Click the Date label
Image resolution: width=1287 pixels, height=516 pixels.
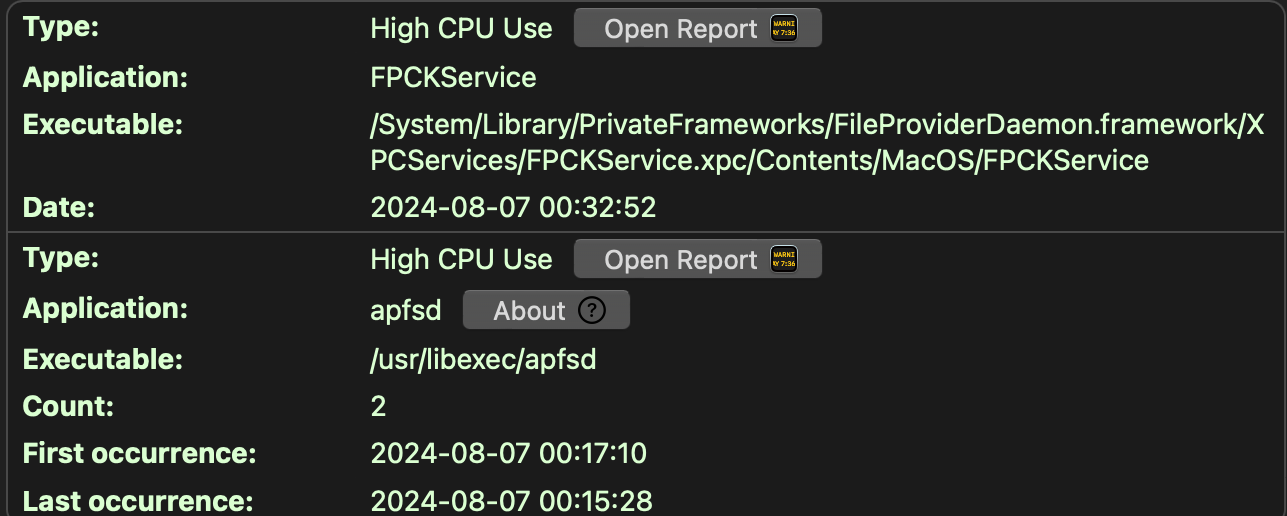(x=60, y=208)
